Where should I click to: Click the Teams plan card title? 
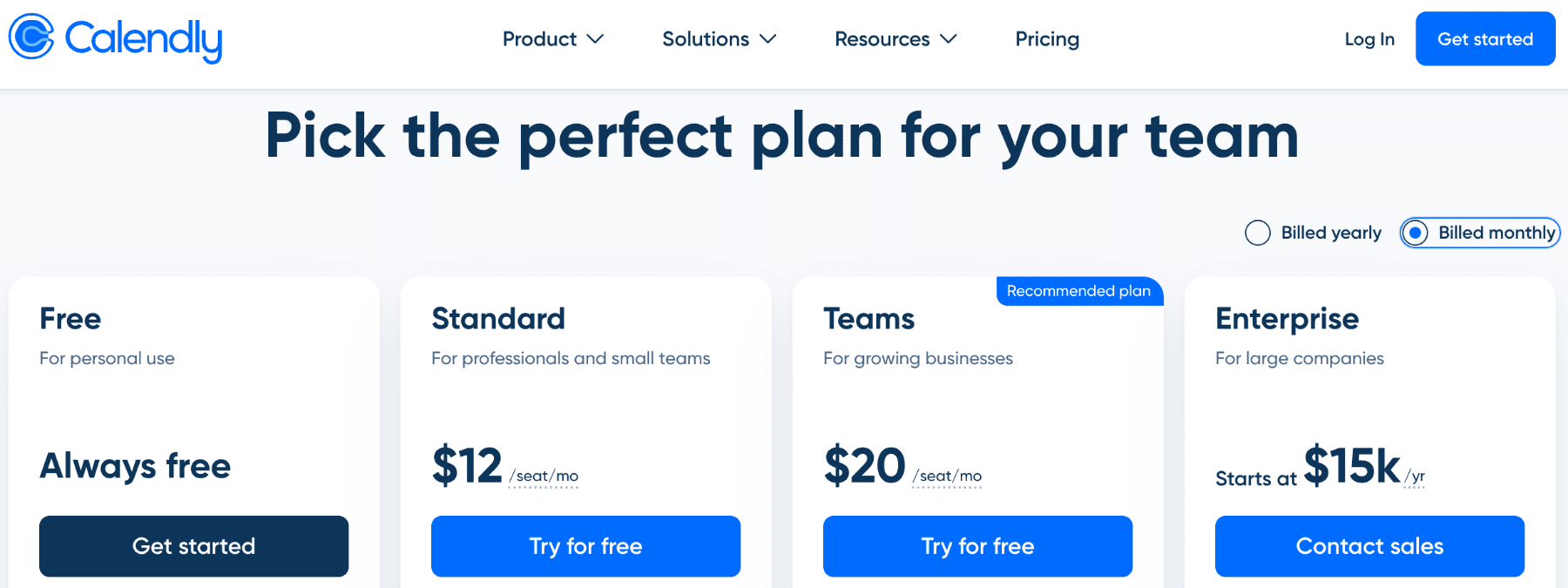868,319
